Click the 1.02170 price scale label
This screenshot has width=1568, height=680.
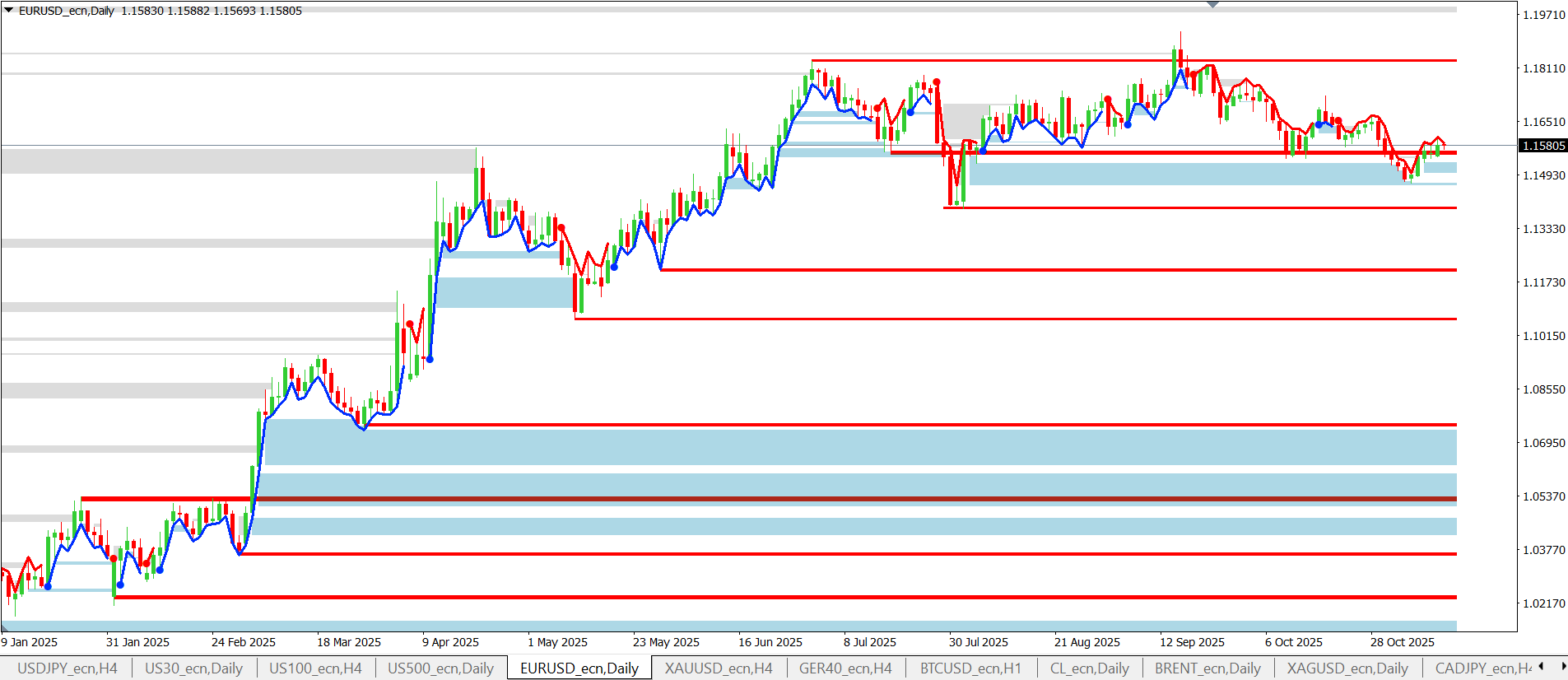click(1544, 603)
